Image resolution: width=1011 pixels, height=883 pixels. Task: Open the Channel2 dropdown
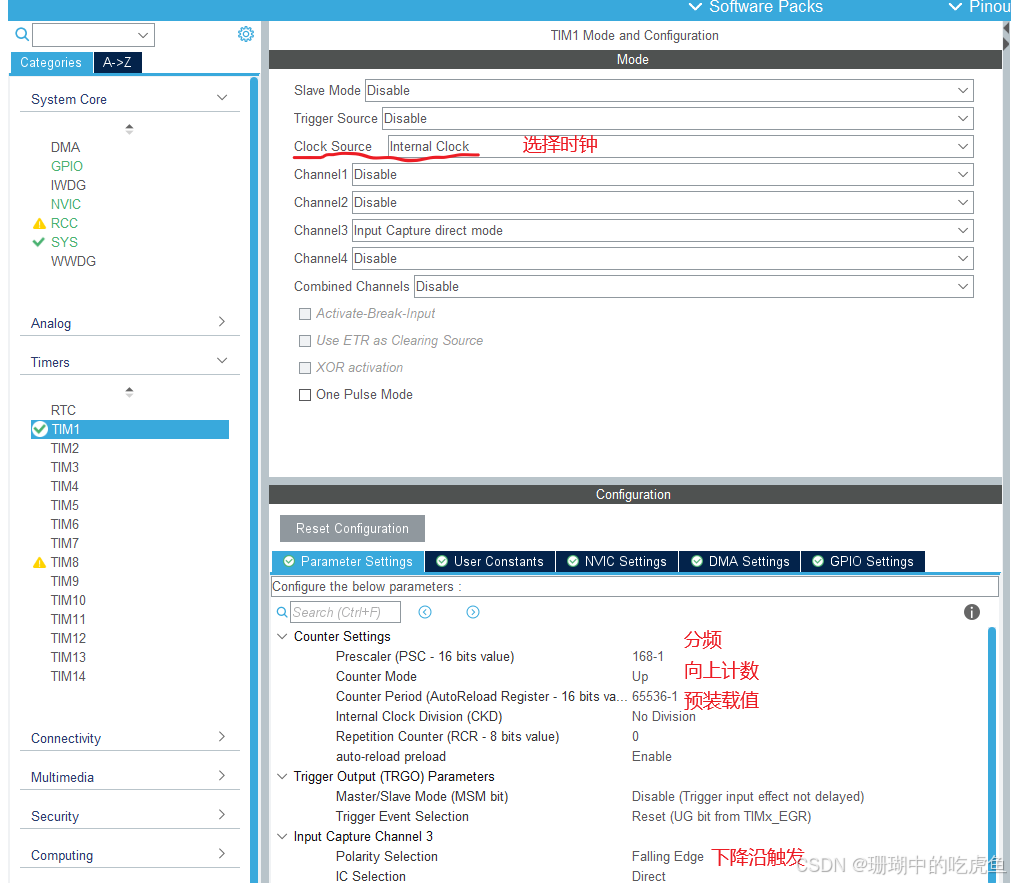[663, 203]
